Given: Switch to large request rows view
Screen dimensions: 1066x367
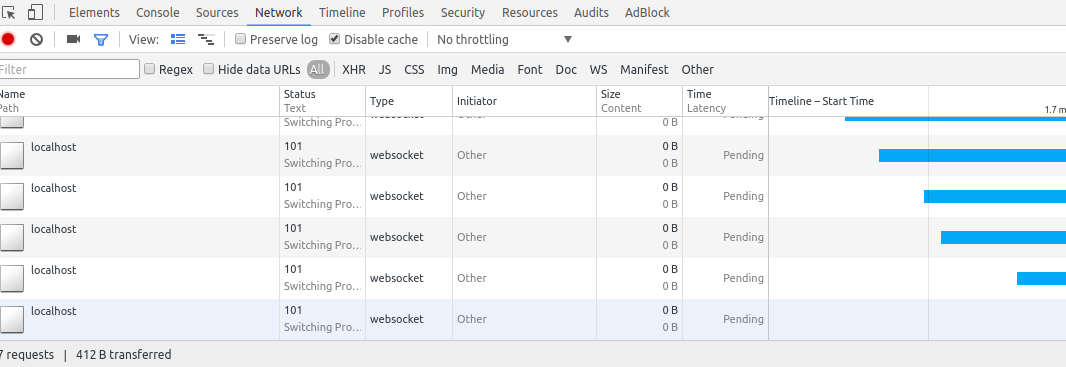Looking at the screenshot, I should click(178, 39).
